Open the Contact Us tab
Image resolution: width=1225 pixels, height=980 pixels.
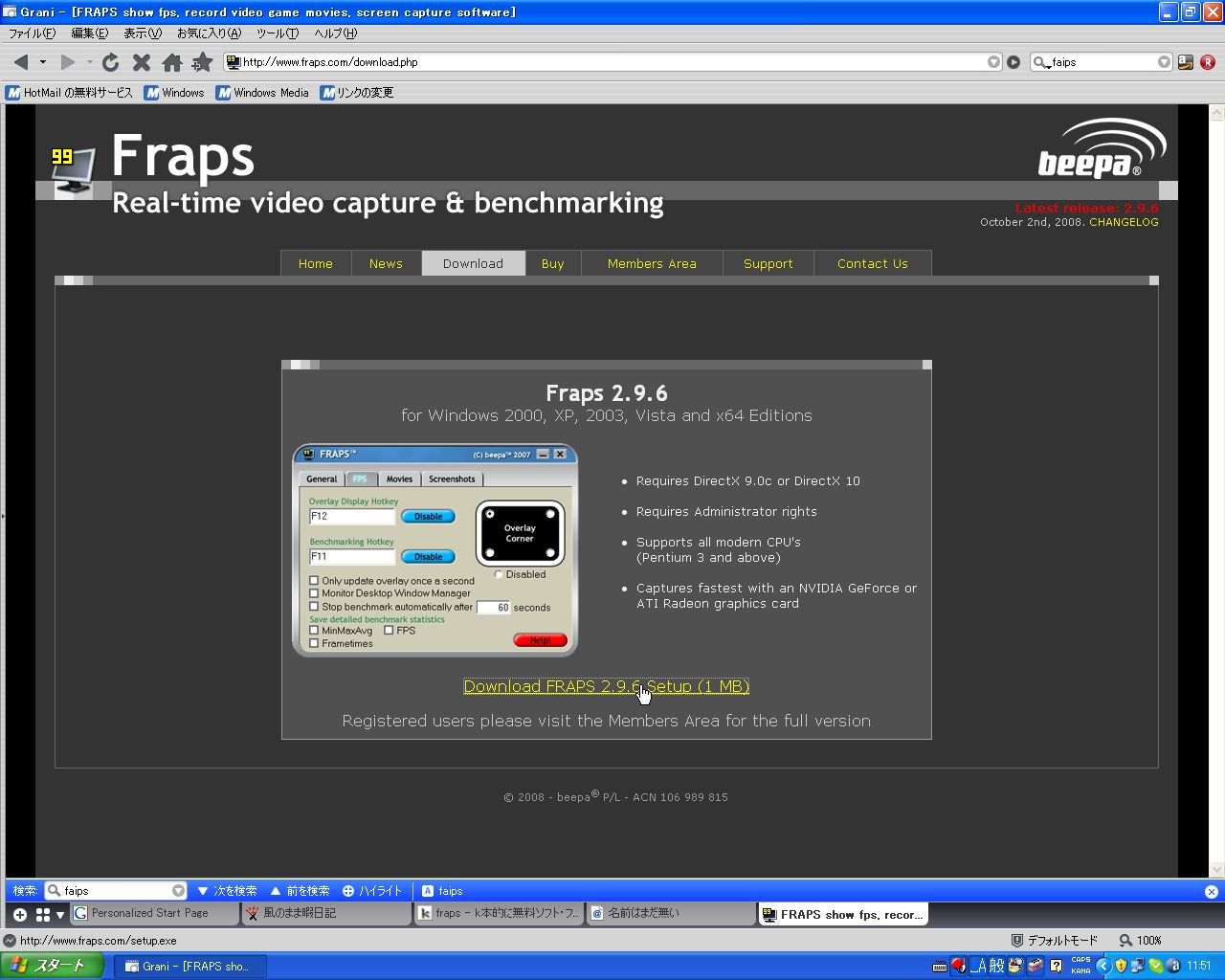[873, 263]
